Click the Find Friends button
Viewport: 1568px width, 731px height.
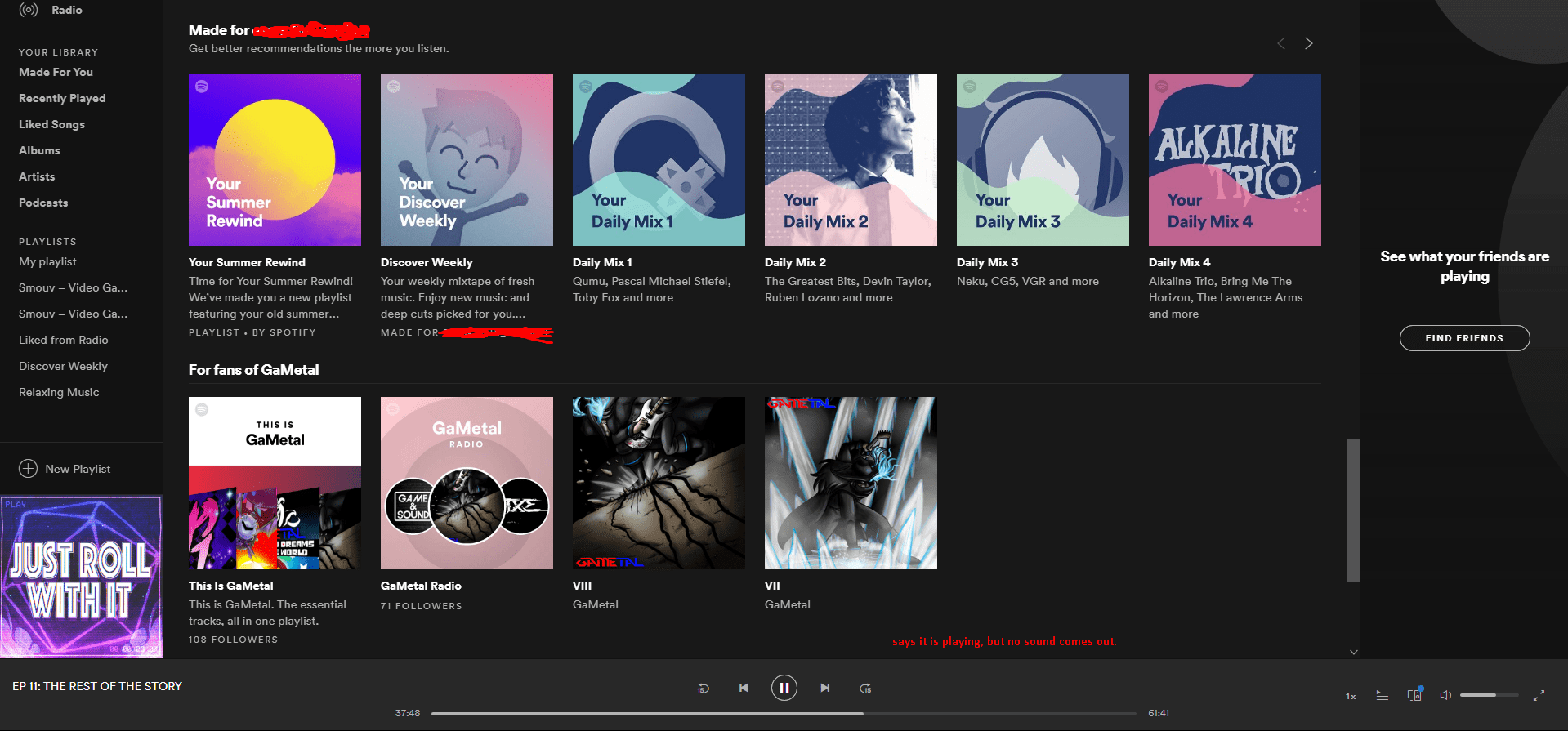coord(1464,338)
